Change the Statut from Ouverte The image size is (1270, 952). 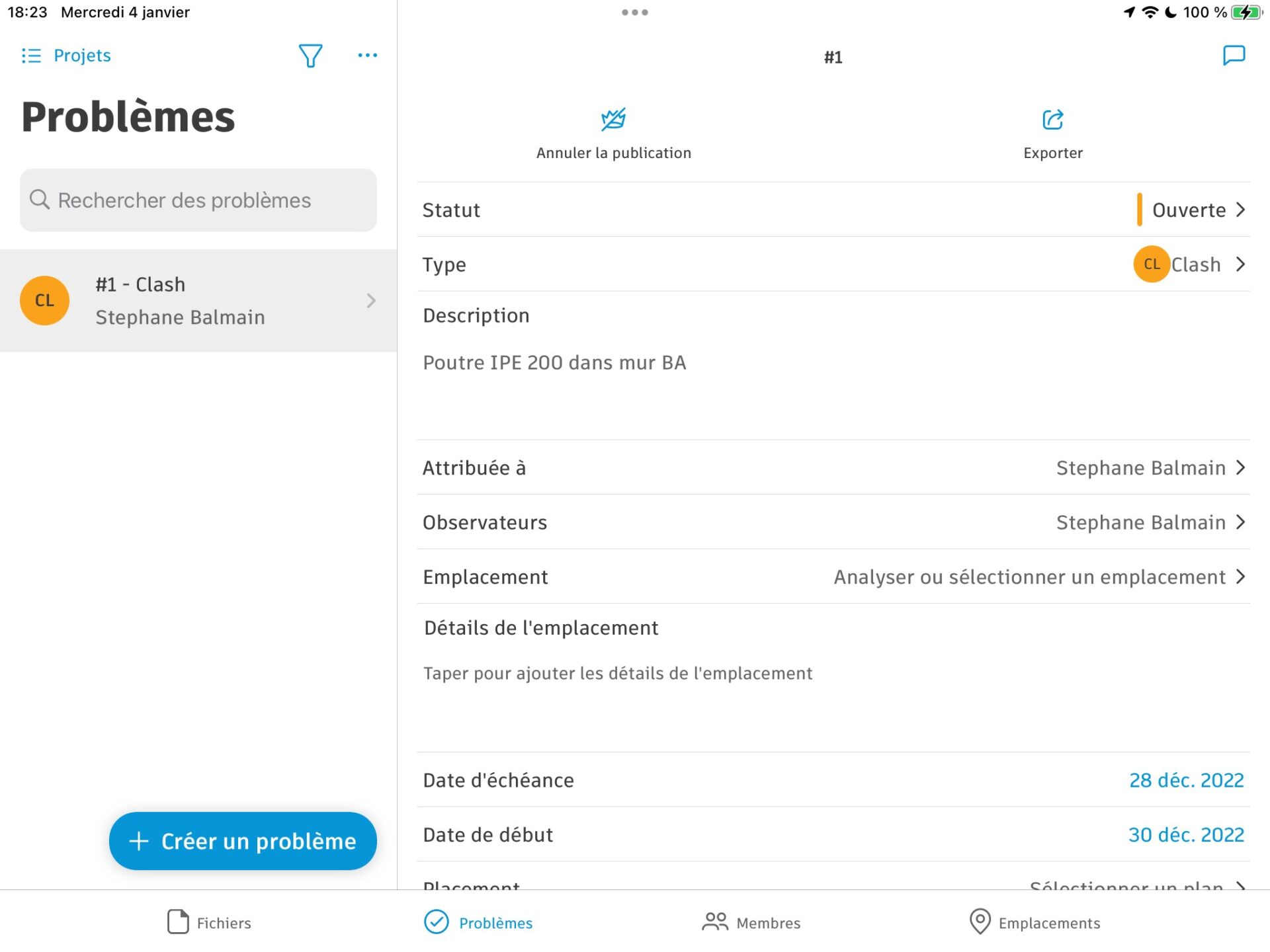1191,210
